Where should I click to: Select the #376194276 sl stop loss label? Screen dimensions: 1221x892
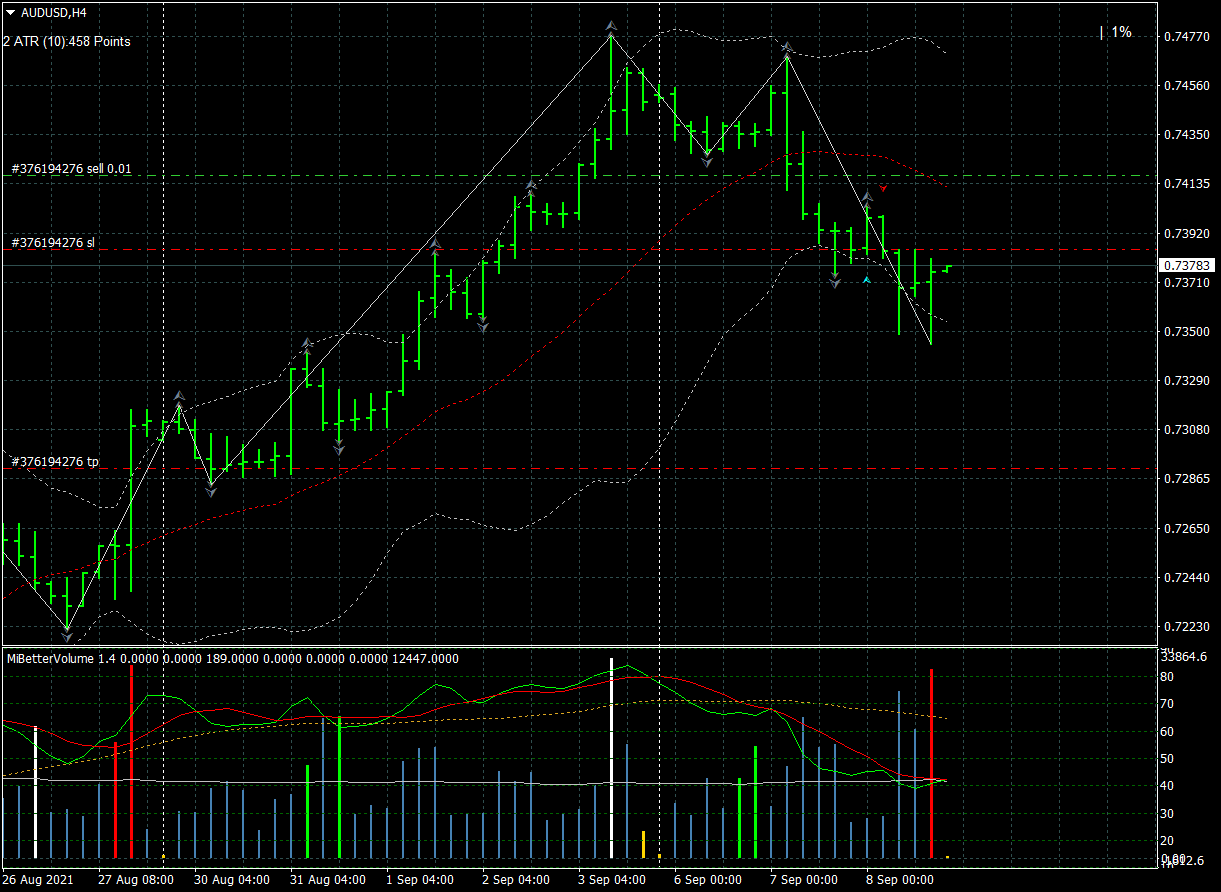click(x=53, y=243)
